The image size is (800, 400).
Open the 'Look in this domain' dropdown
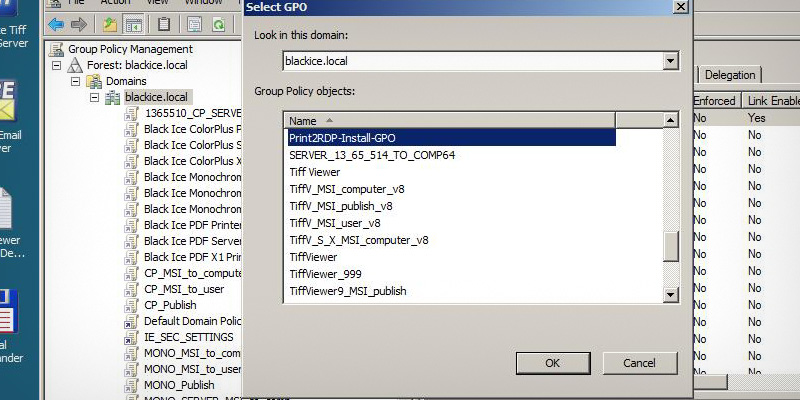pyautogui.click(x=671, y=61)
